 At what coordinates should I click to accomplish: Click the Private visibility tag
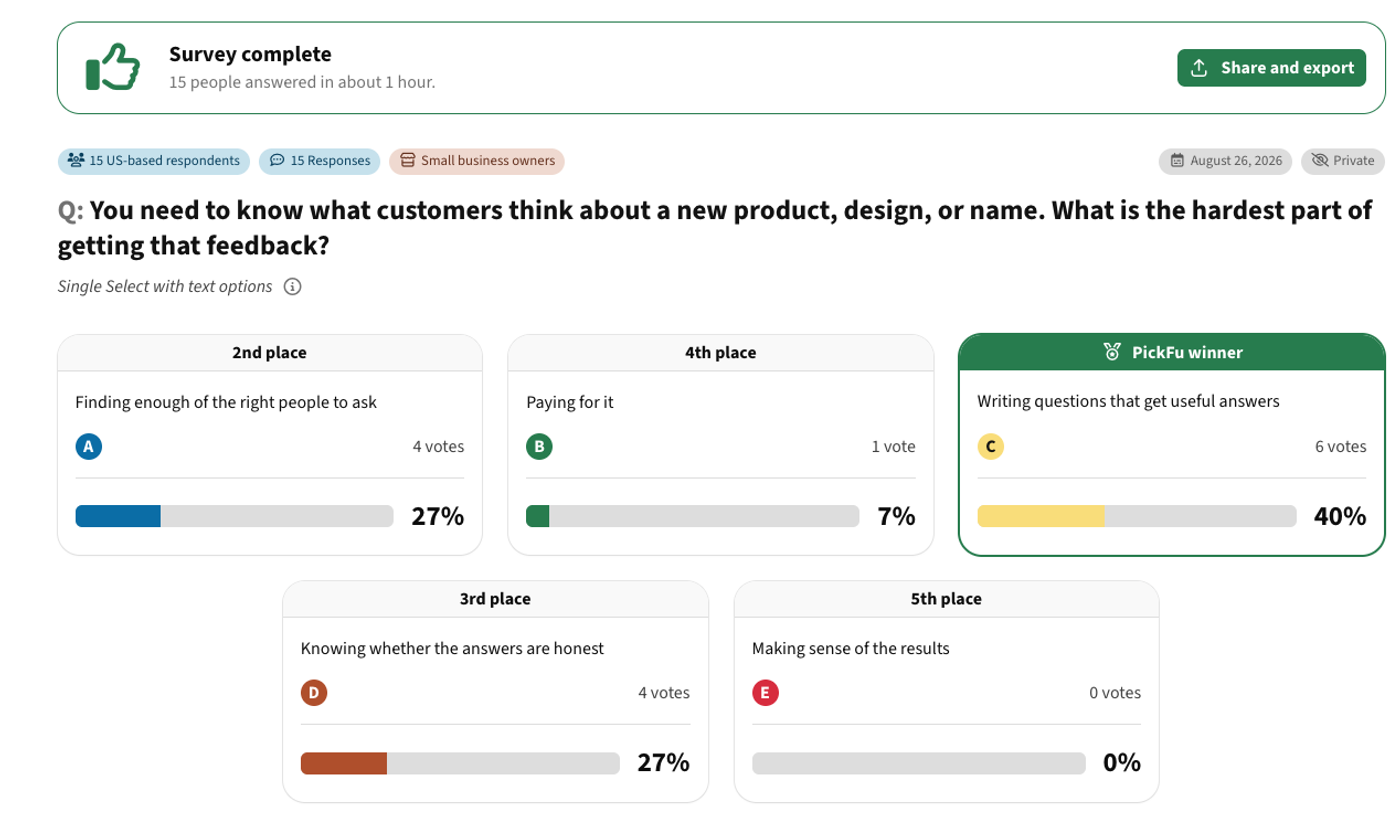pos(1343,160)
